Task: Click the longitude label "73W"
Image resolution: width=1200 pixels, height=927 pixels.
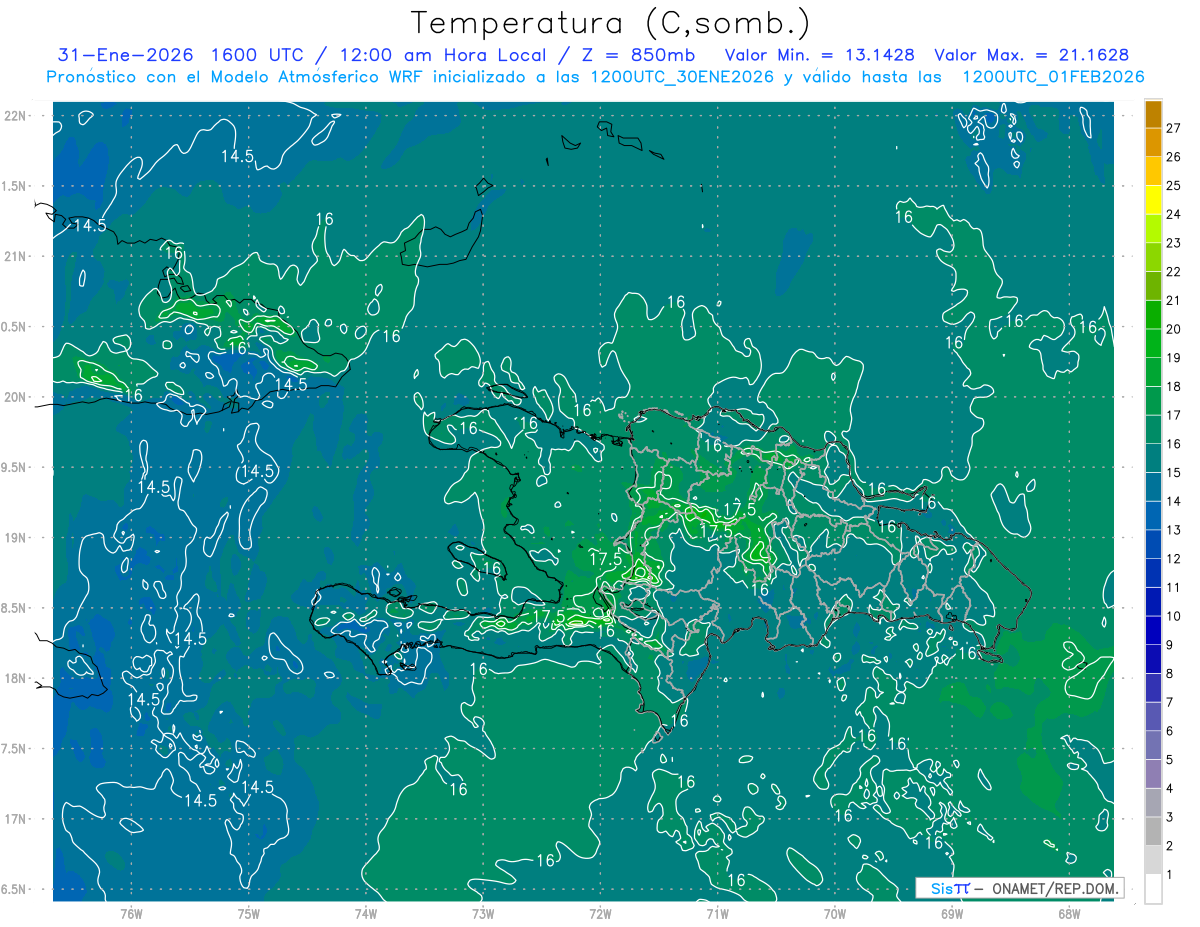Action: coord(483,914)
